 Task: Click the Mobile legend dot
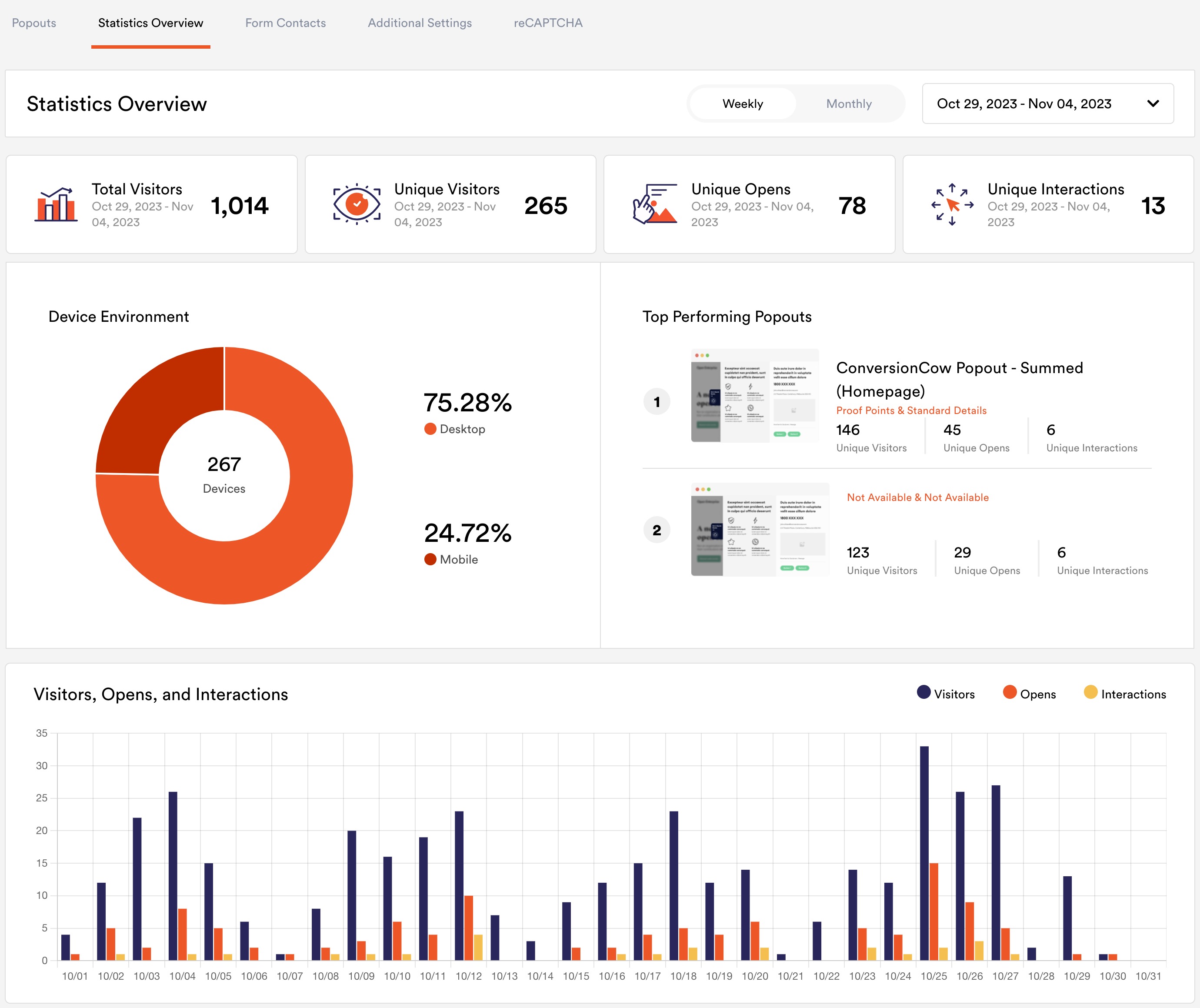pos(430,559)
